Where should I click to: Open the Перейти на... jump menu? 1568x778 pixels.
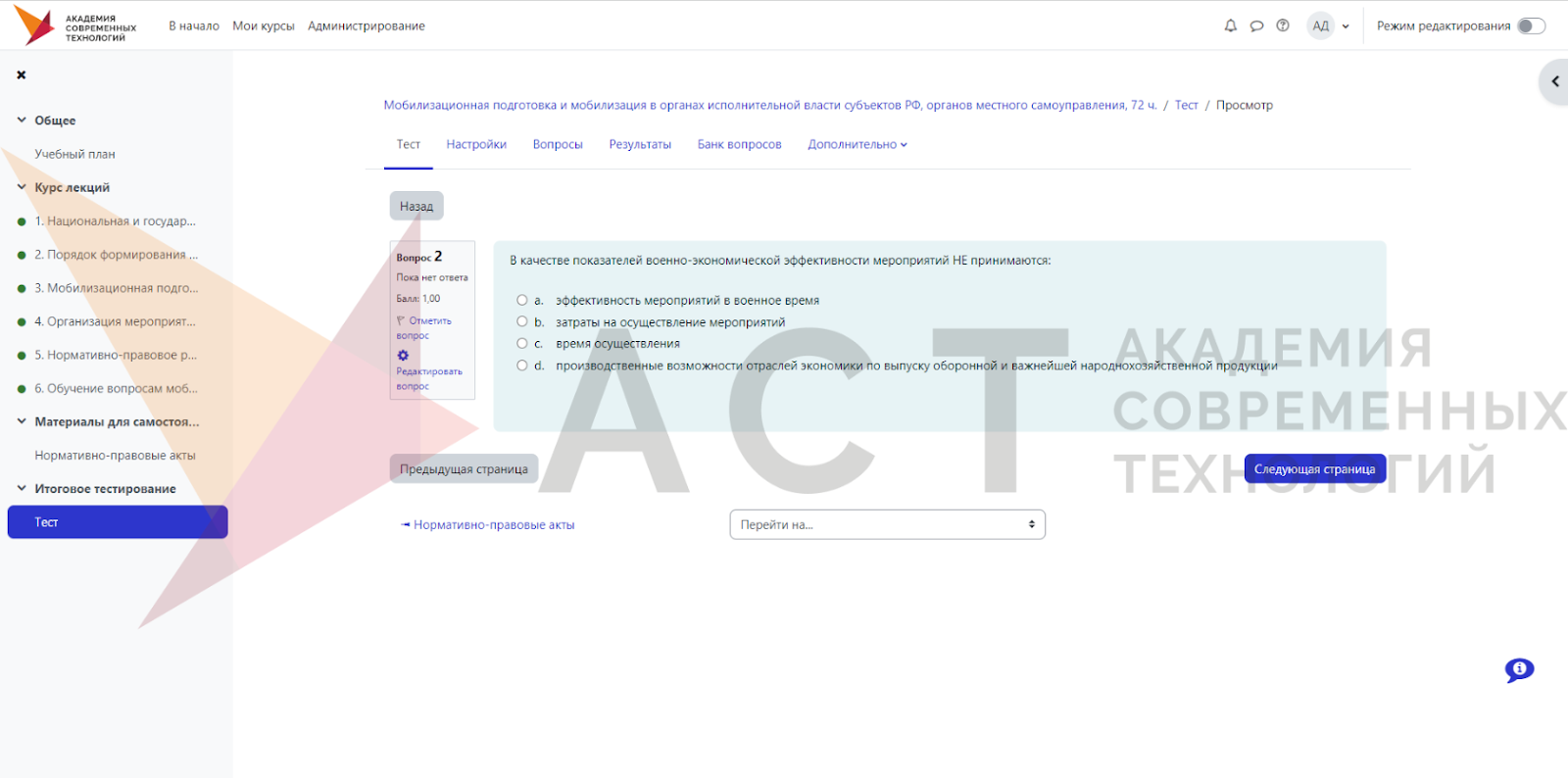(x=888, y=524)
